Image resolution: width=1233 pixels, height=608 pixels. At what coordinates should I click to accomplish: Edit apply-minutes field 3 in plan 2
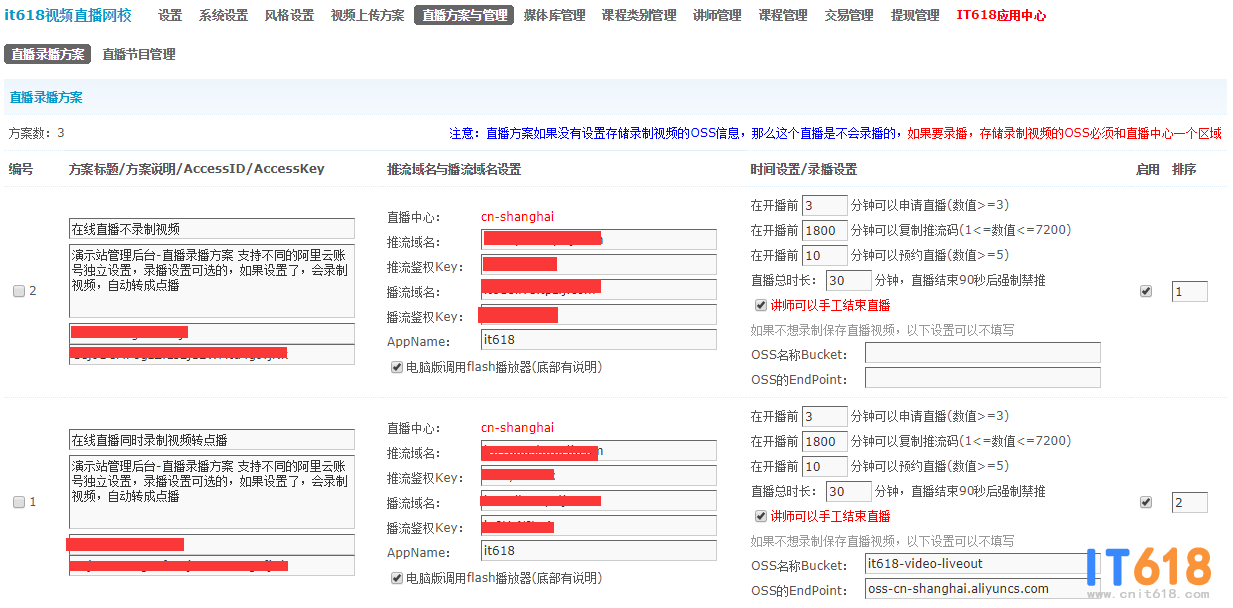click(x=825, y=205)
